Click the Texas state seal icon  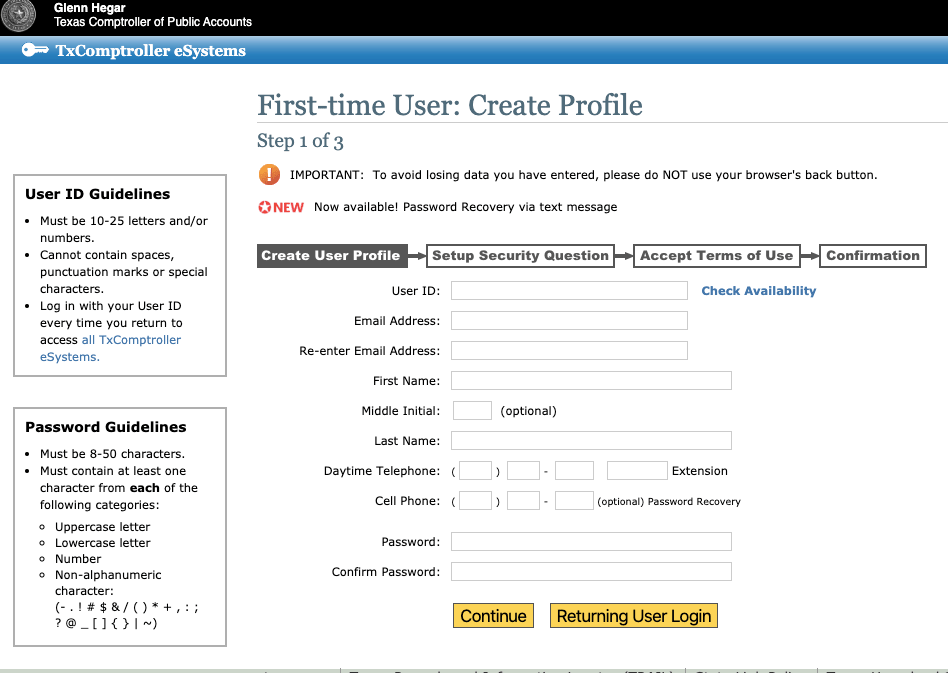point(18,15)
